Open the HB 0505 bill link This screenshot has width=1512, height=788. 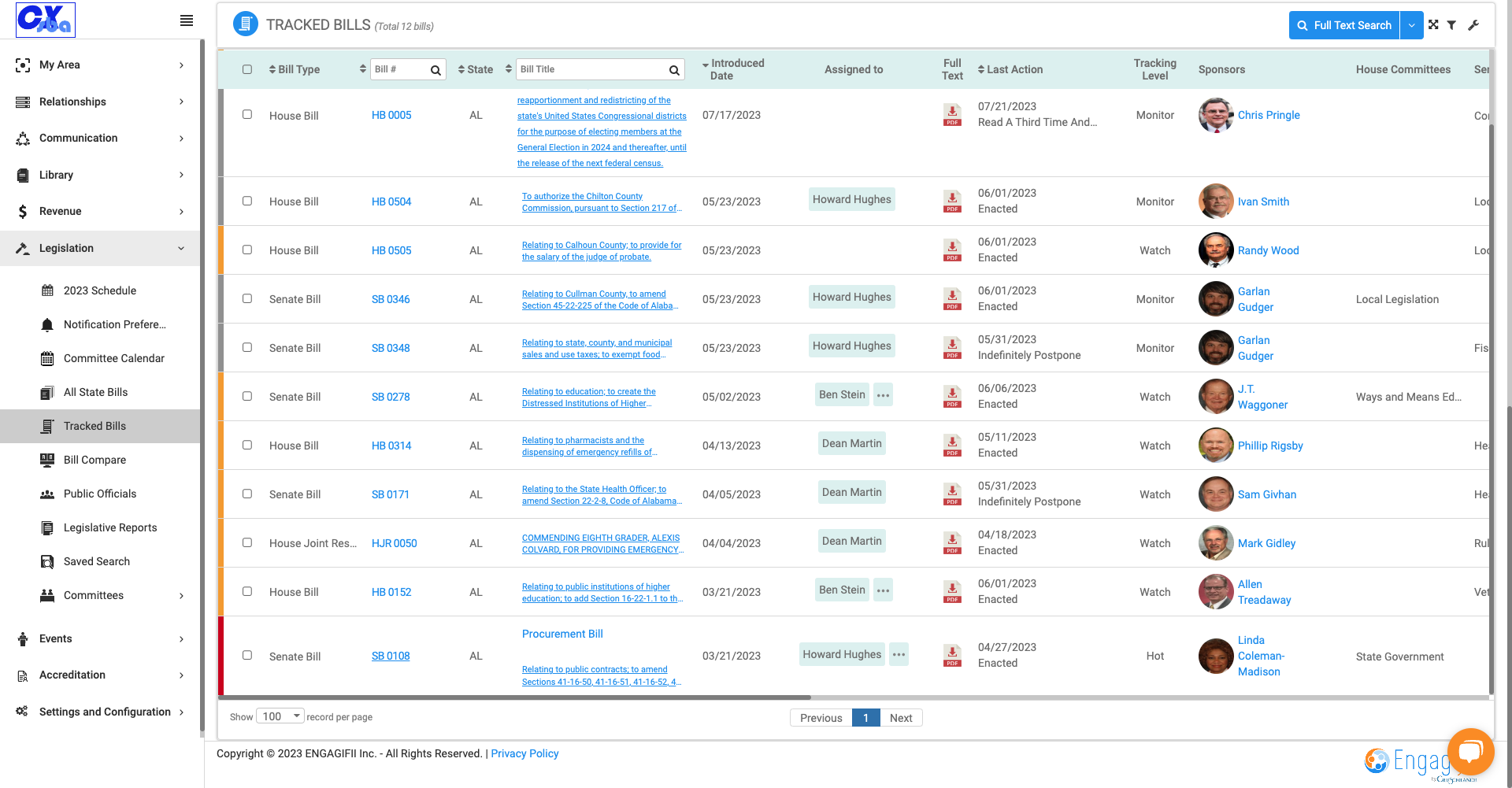tap(391, 250)
